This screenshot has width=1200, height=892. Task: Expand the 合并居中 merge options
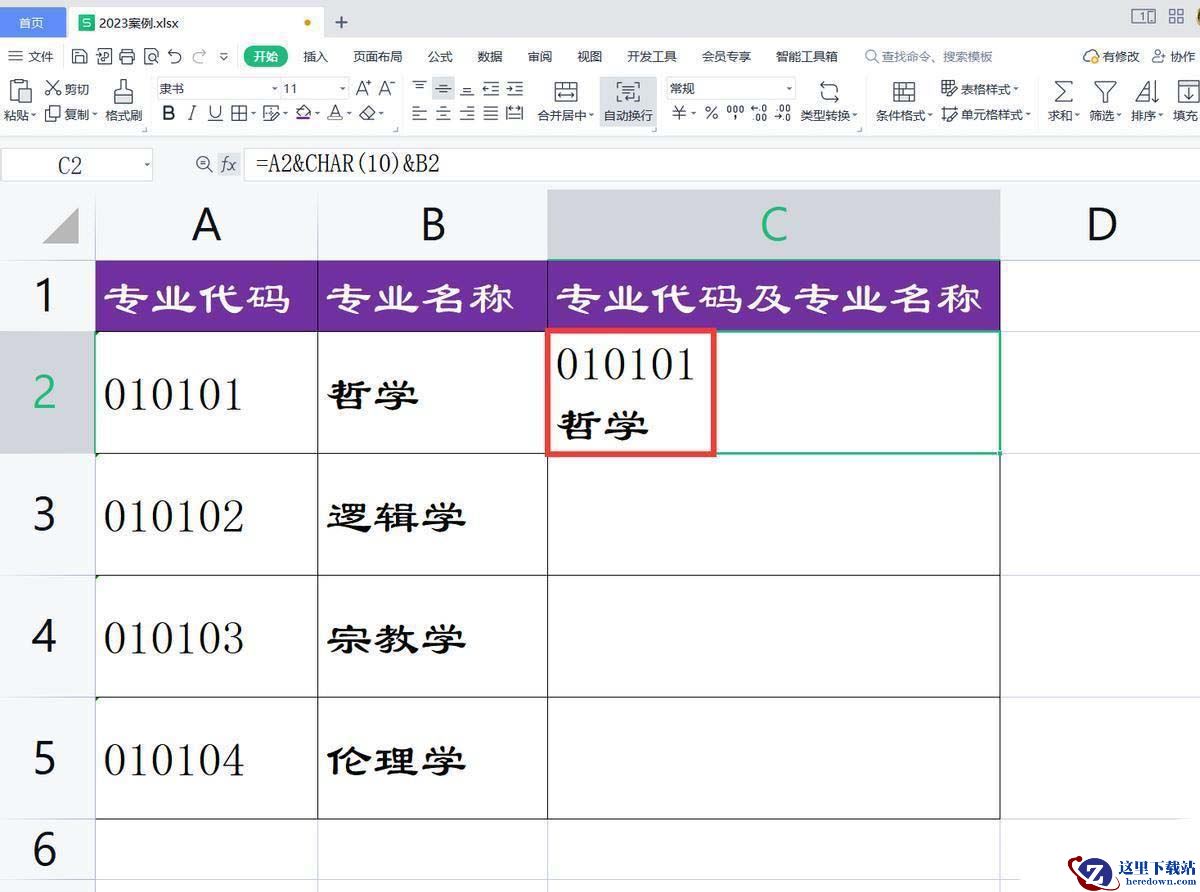pyautogui.click(x=590, y=117)
